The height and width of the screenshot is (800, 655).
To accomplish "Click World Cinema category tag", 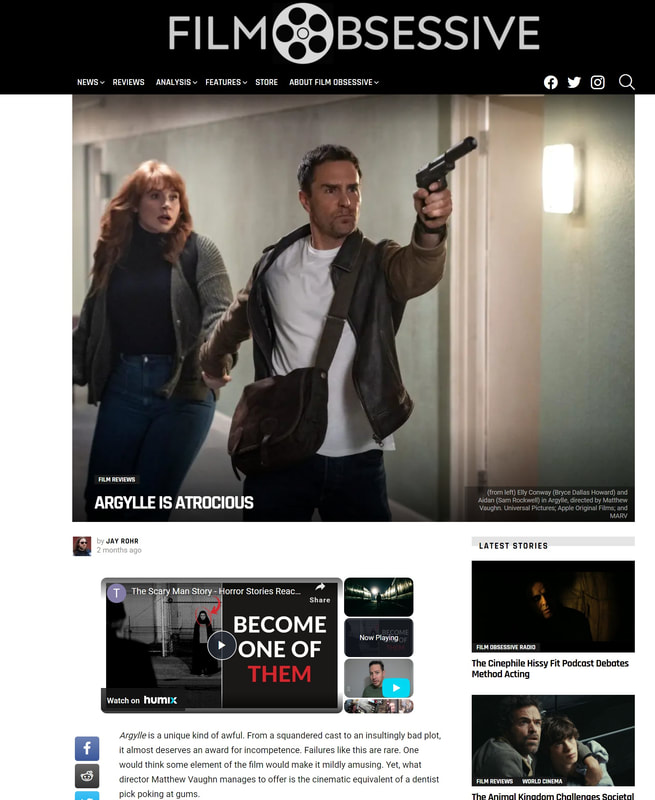I will (x=542, y=781).
